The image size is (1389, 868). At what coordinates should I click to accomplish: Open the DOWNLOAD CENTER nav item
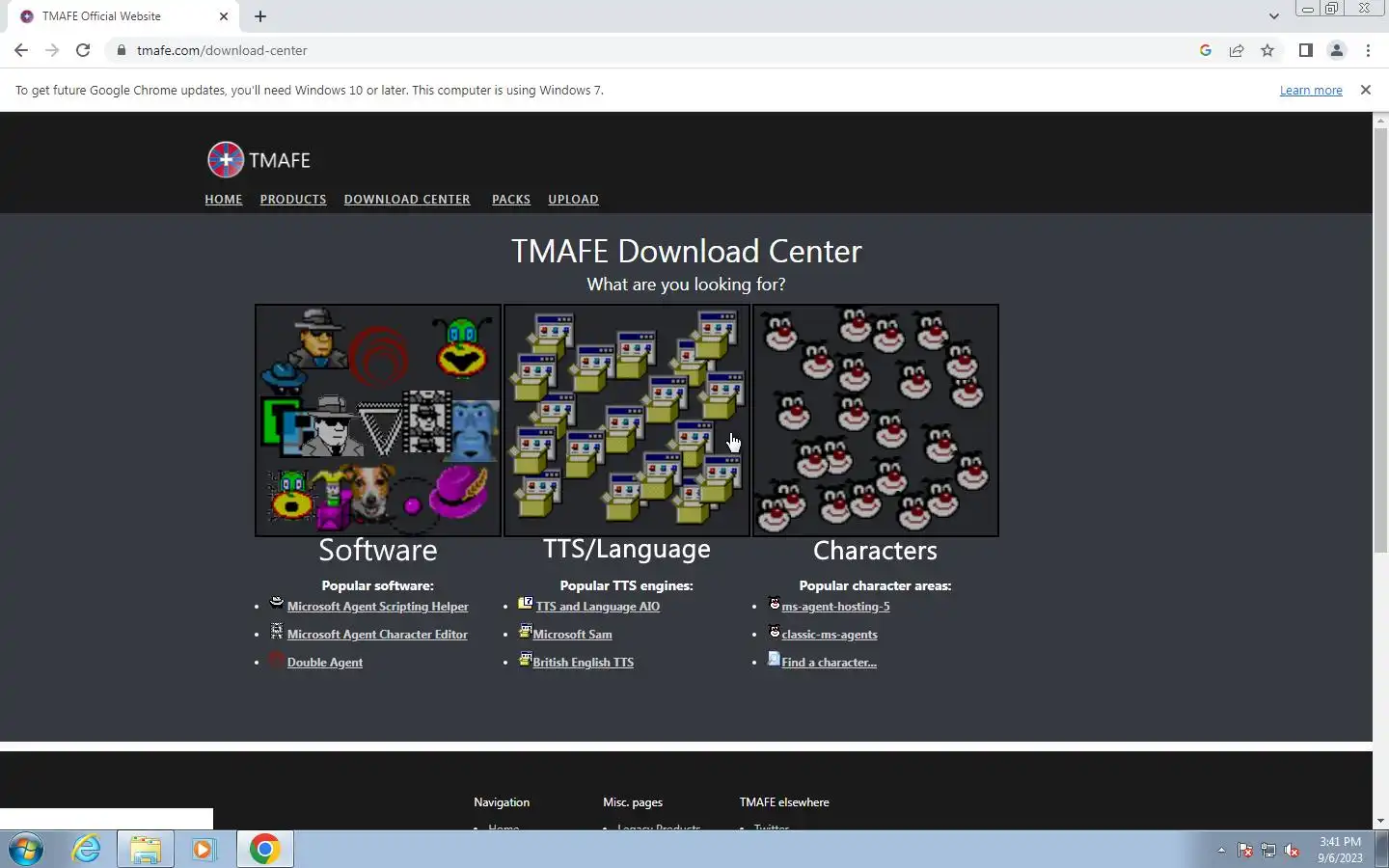(407, 200)
